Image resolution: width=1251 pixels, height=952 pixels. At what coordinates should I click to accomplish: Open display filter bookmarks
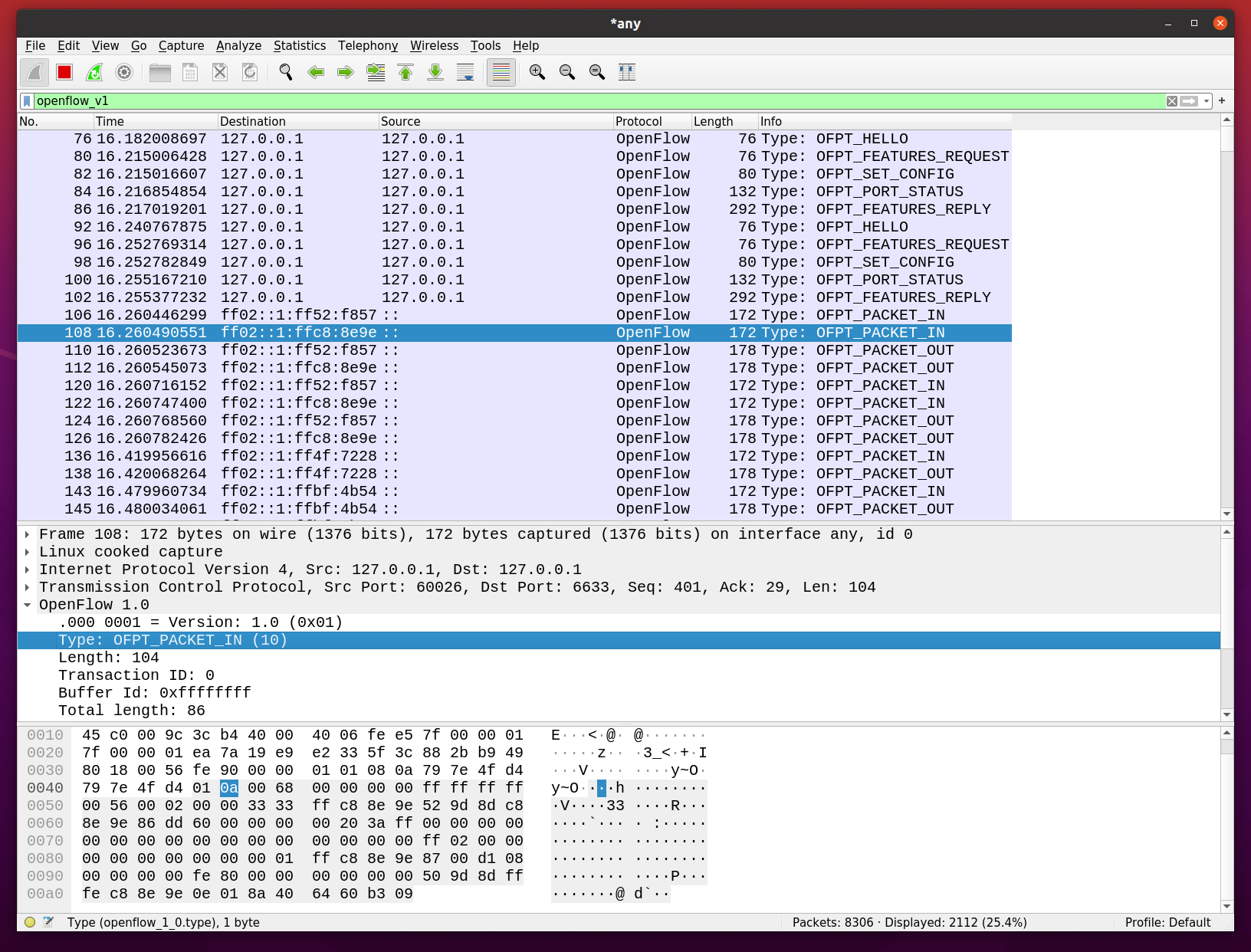point(27,101)
